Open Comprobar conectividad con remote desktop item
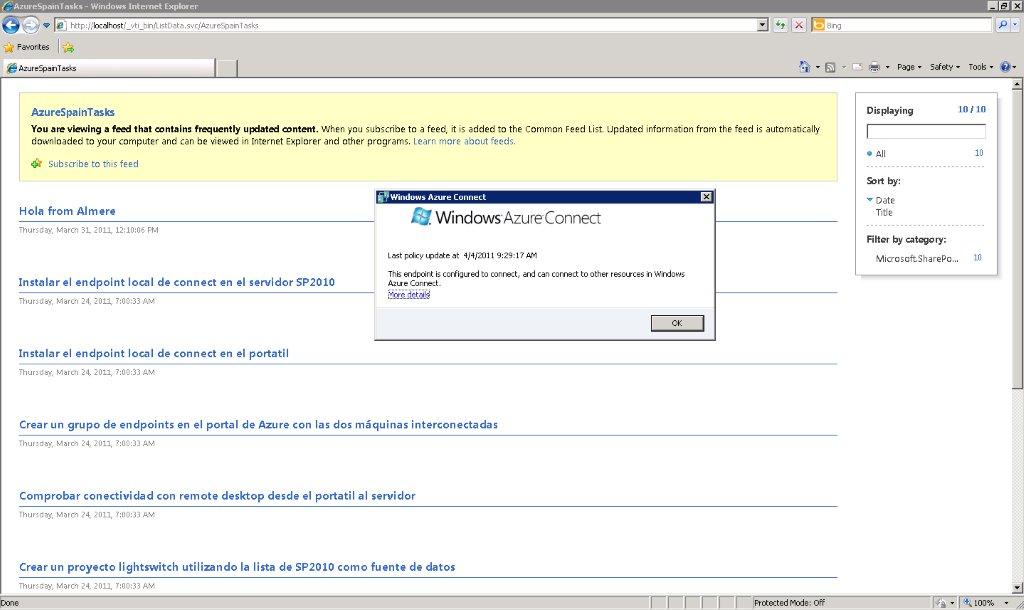 coord(217,496)
